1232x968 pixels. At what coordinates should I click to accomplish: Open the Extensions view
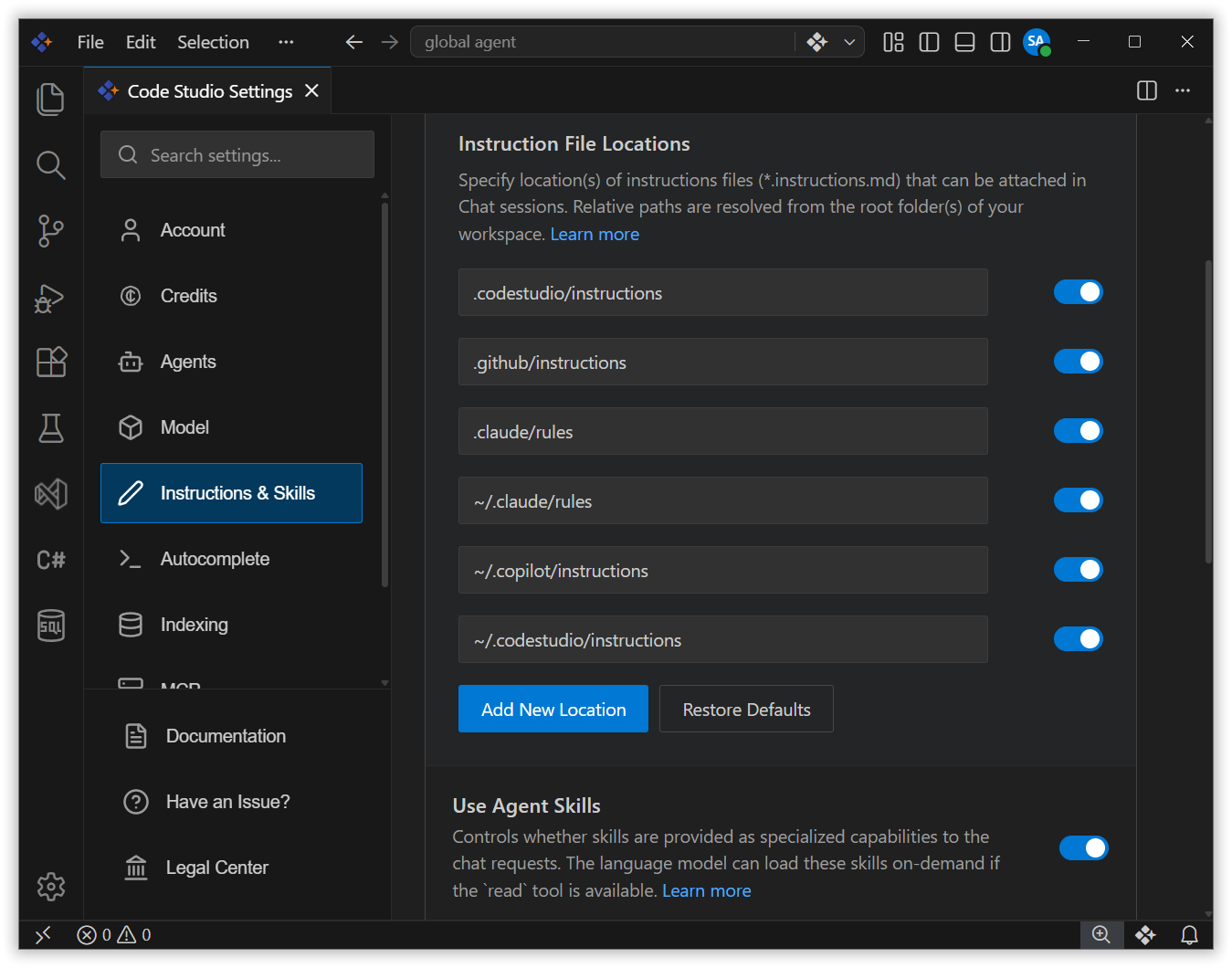click(x=50, y=362)
